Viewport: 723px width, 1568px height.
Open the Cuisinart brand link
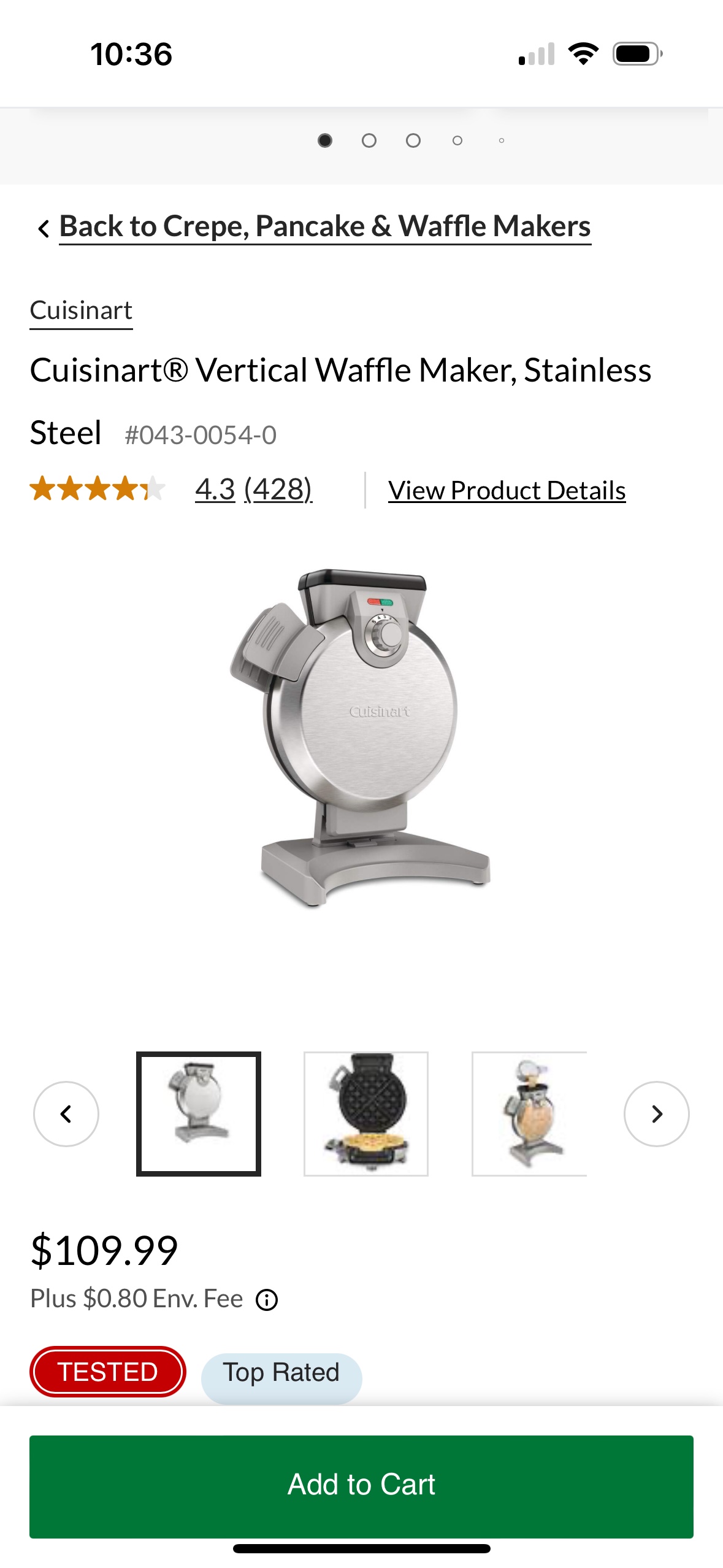pyautogui.click(x=81, y=311)
